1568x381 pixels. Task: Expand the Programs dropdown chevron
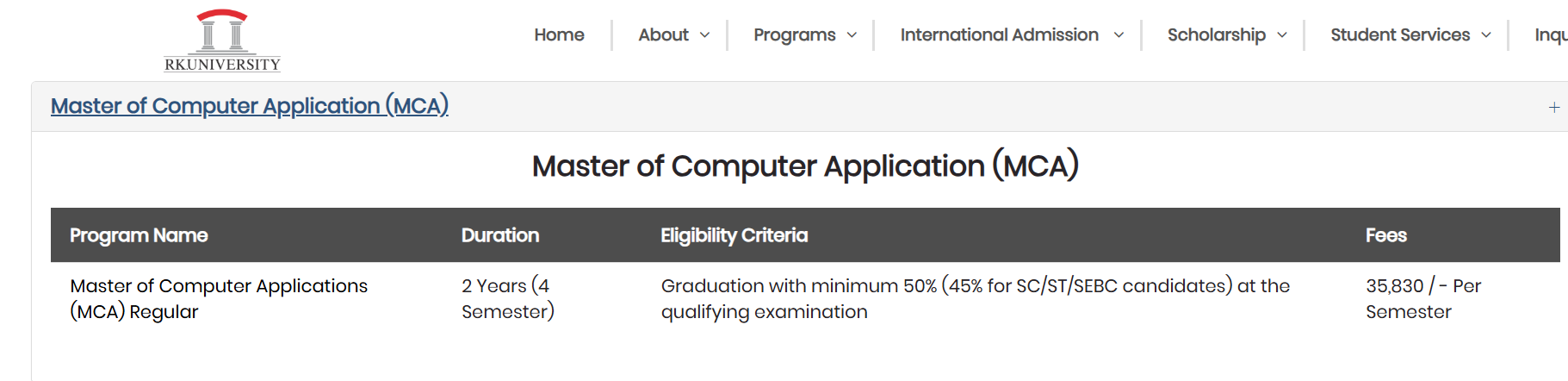pos(852,35)
